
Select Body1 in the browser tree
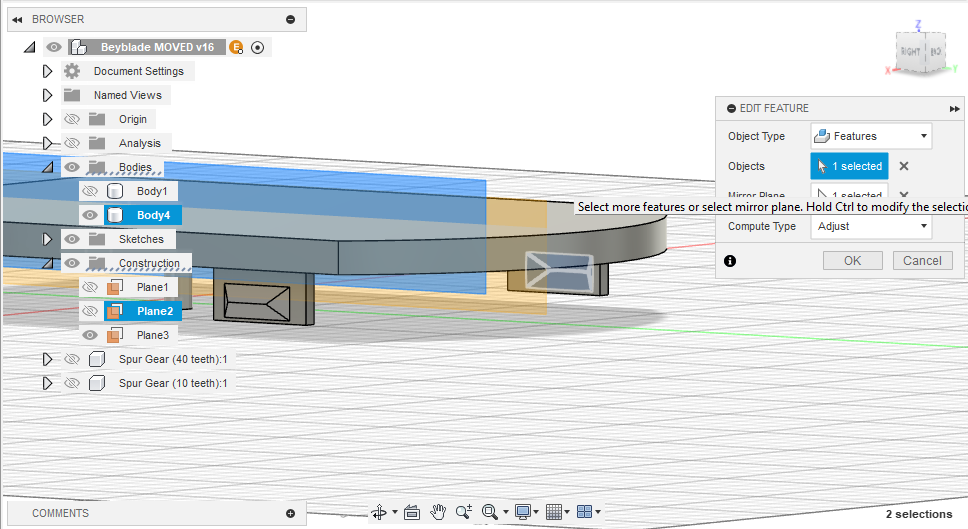click(152, 191)
